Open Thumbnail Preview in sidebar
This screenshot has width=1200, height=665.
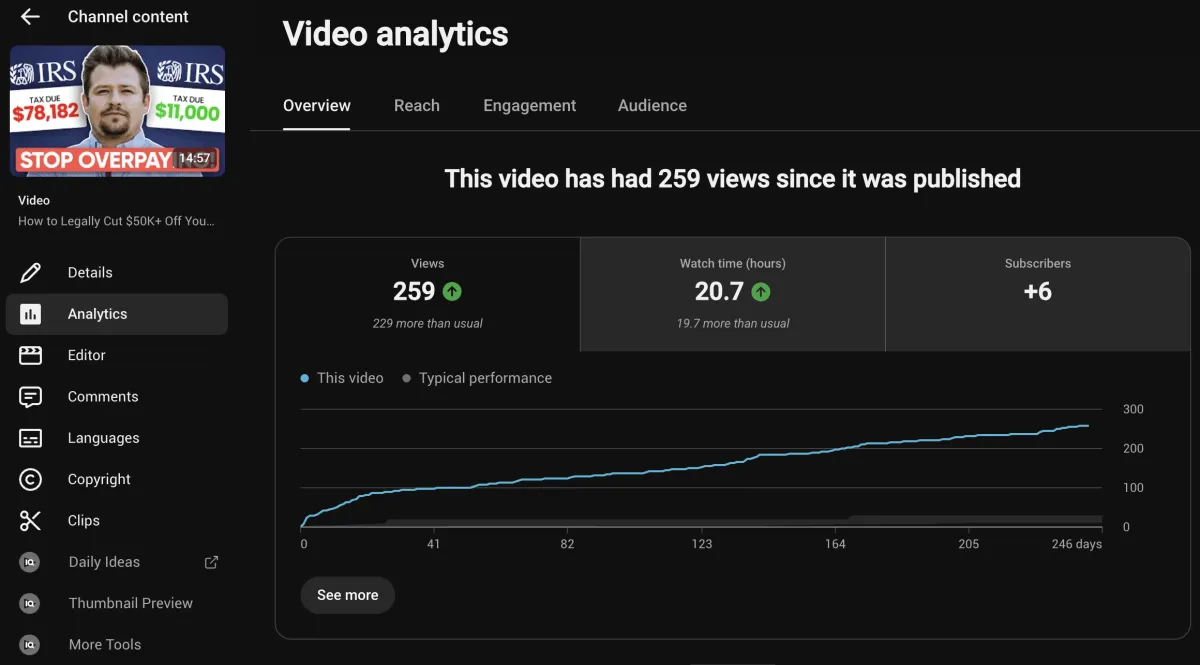[x=117, y=603]
